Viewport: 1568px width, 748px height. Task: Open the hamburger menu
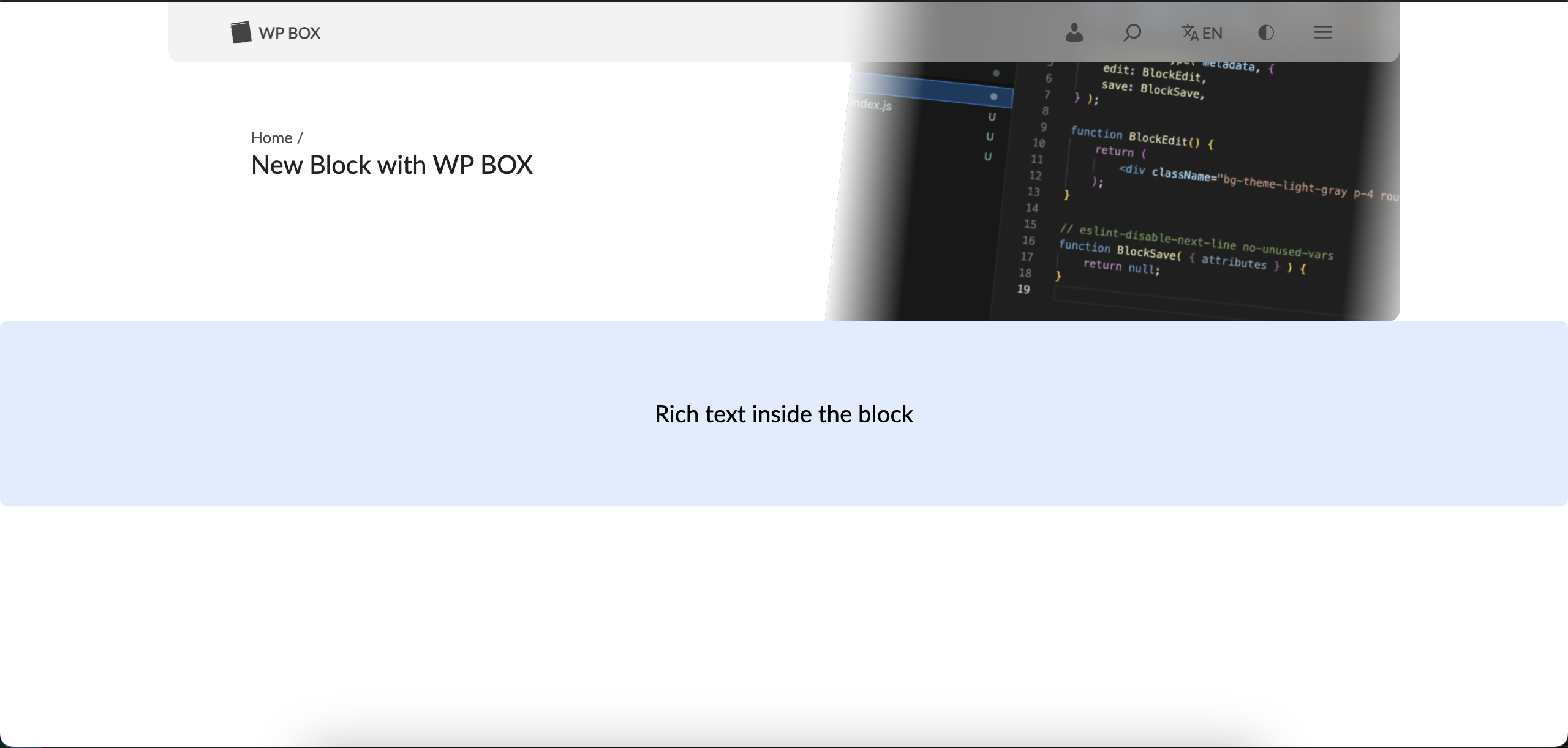pyautogui.click(x=1323, y=32)
